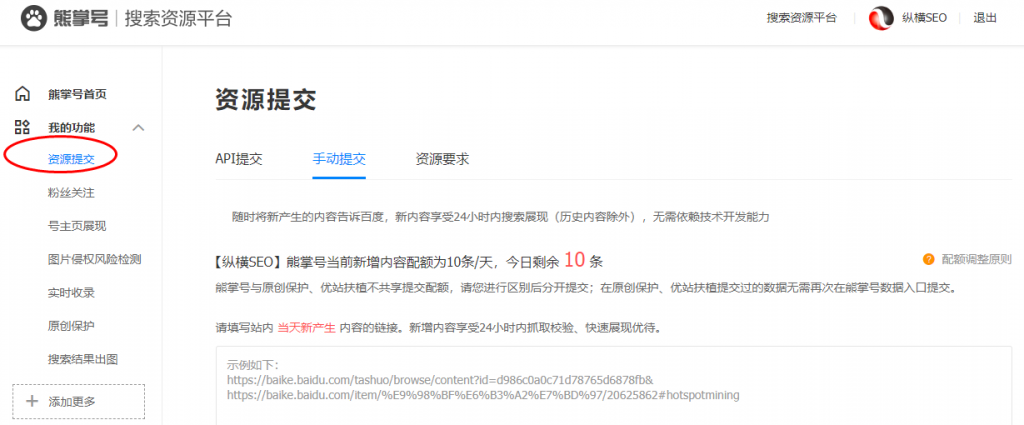Click the 资源提交 page heading
Viewport: 1024px width, 425px height.
click(265, 100)
